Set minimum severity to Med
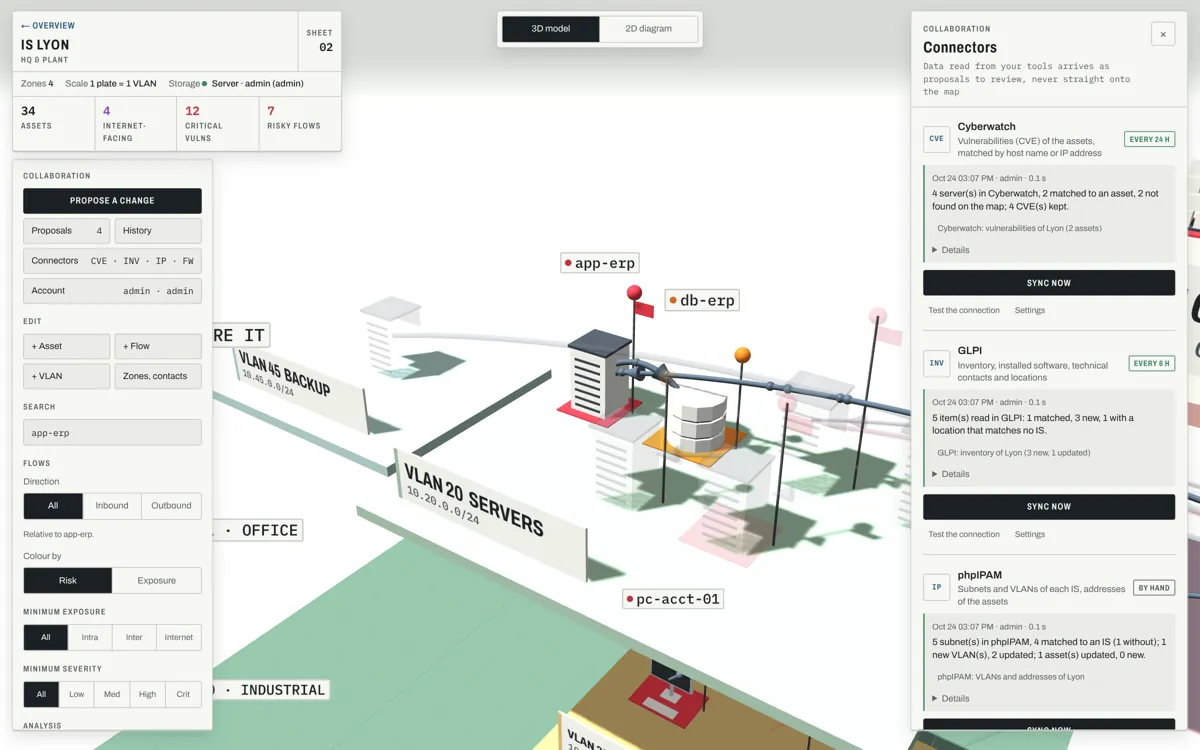Image resolution: width=1200 pixels, height=750 pixels. [112, 694]
